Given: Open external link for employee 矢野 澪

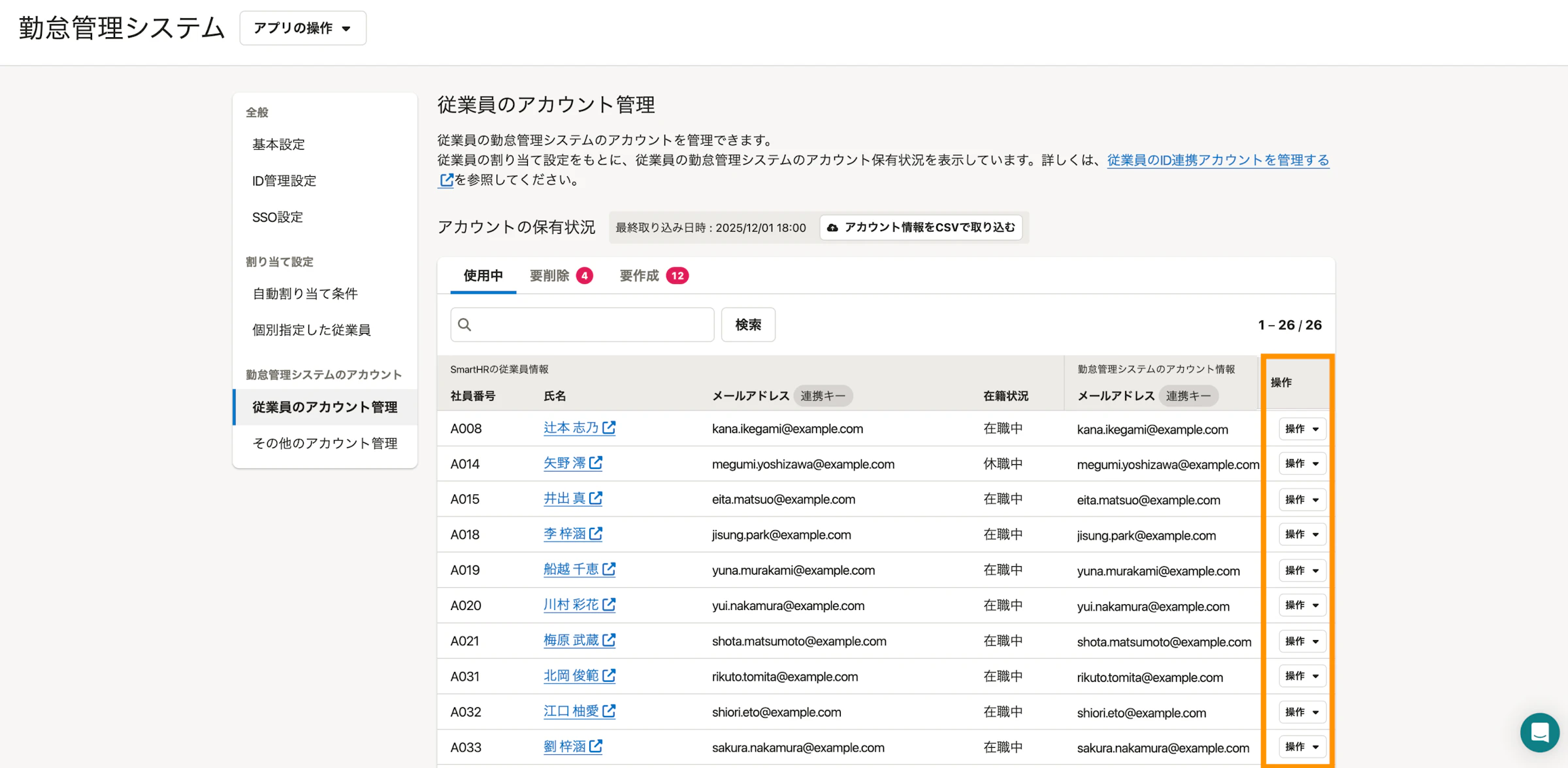Looking at the screenshot, I should (x=595, y=462).
